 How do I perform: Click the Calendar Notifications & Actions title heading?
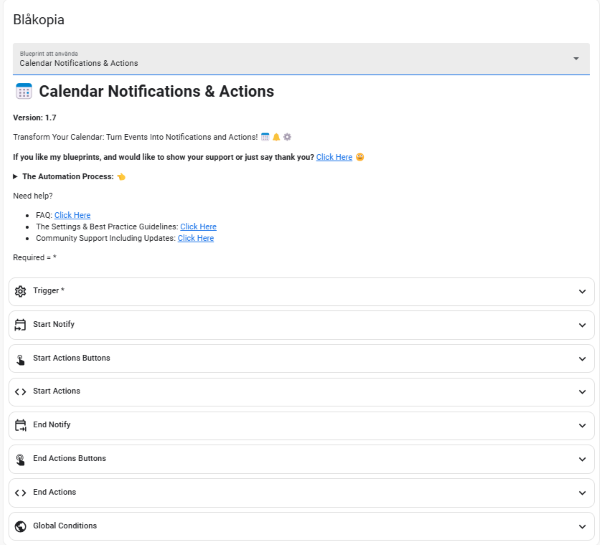coord(157,91)
